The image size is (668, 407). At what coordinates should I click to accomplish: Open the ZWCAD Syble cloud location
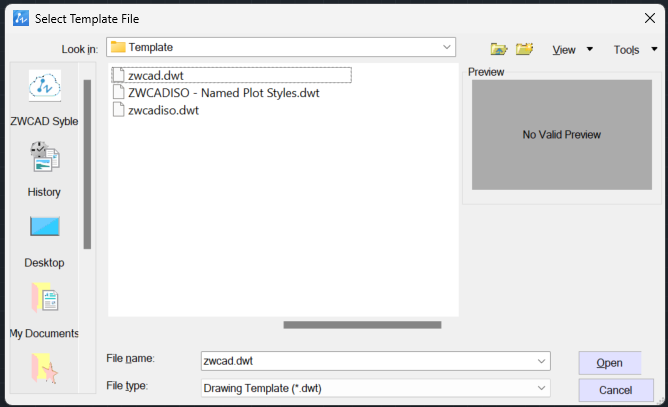pos(45,86)
